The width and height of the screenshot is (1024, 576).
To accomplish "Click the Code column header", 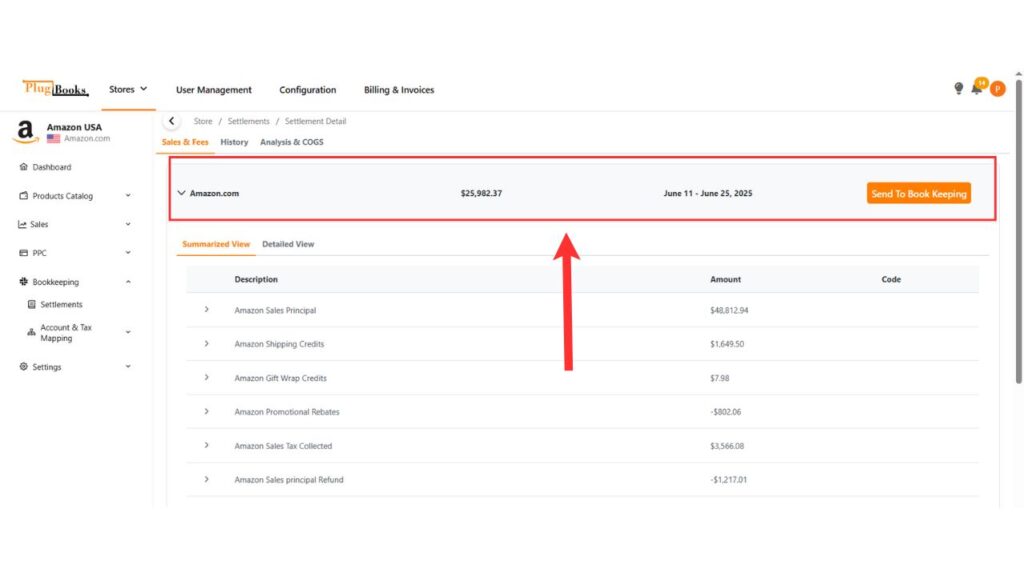I will point(891,280).
